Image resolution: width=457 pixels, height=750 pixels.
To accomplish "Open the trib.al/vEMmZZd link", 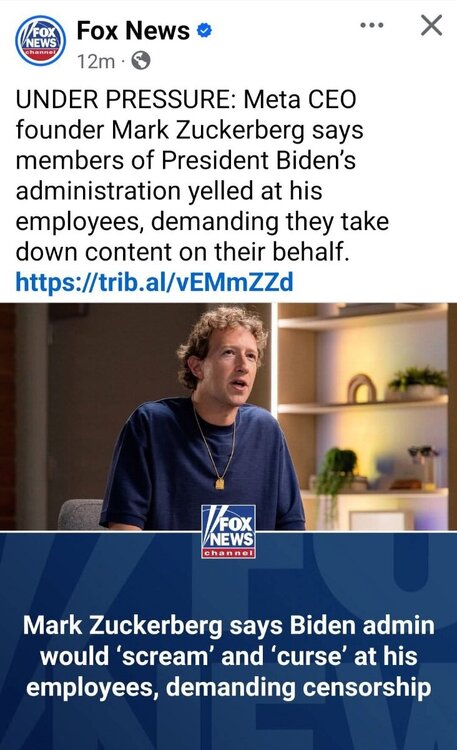I will pos(155,282).
